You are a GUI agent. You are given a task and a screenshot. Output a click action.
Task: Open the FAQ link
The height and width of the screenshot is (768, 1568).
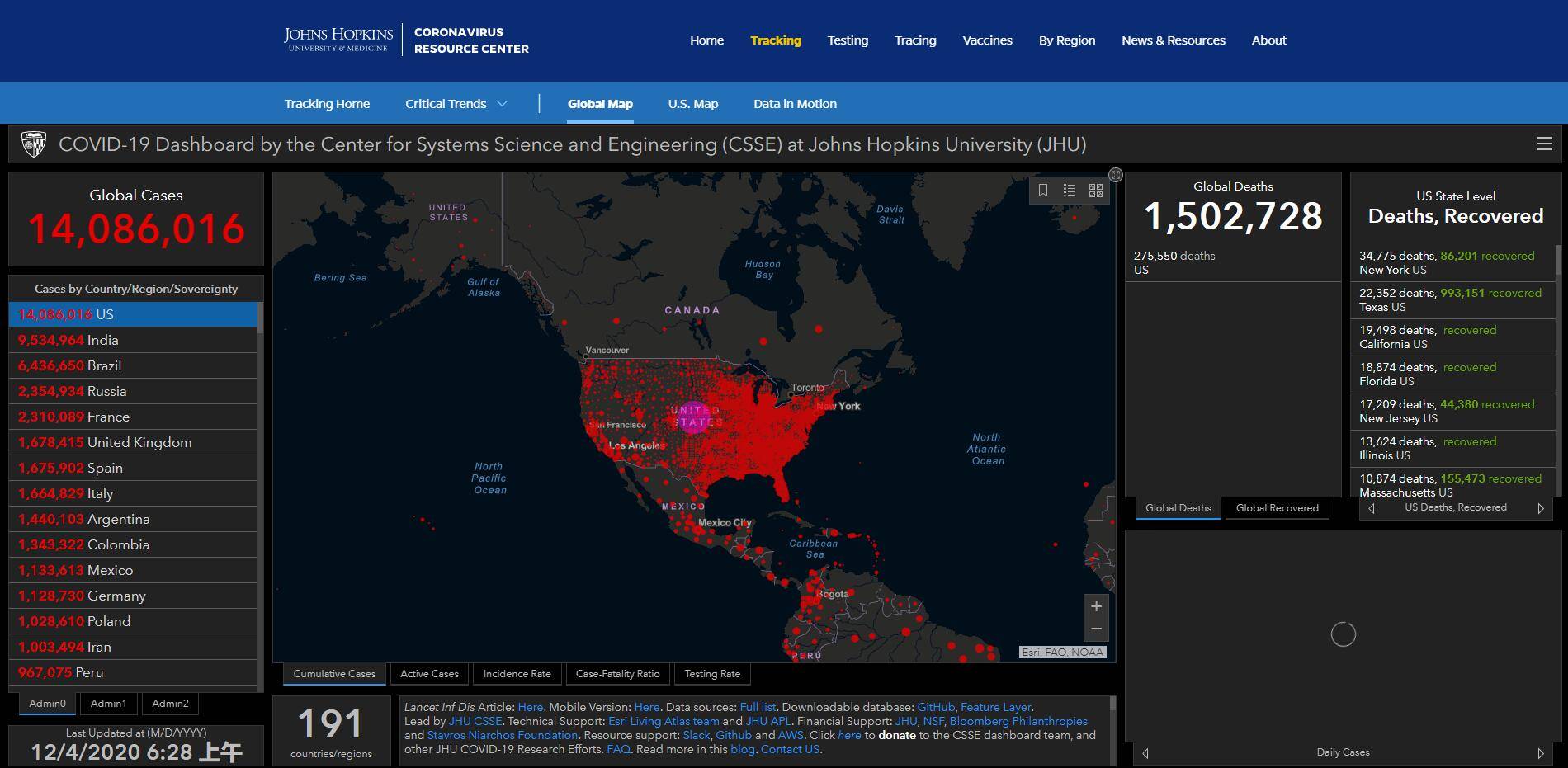point(618,749)
